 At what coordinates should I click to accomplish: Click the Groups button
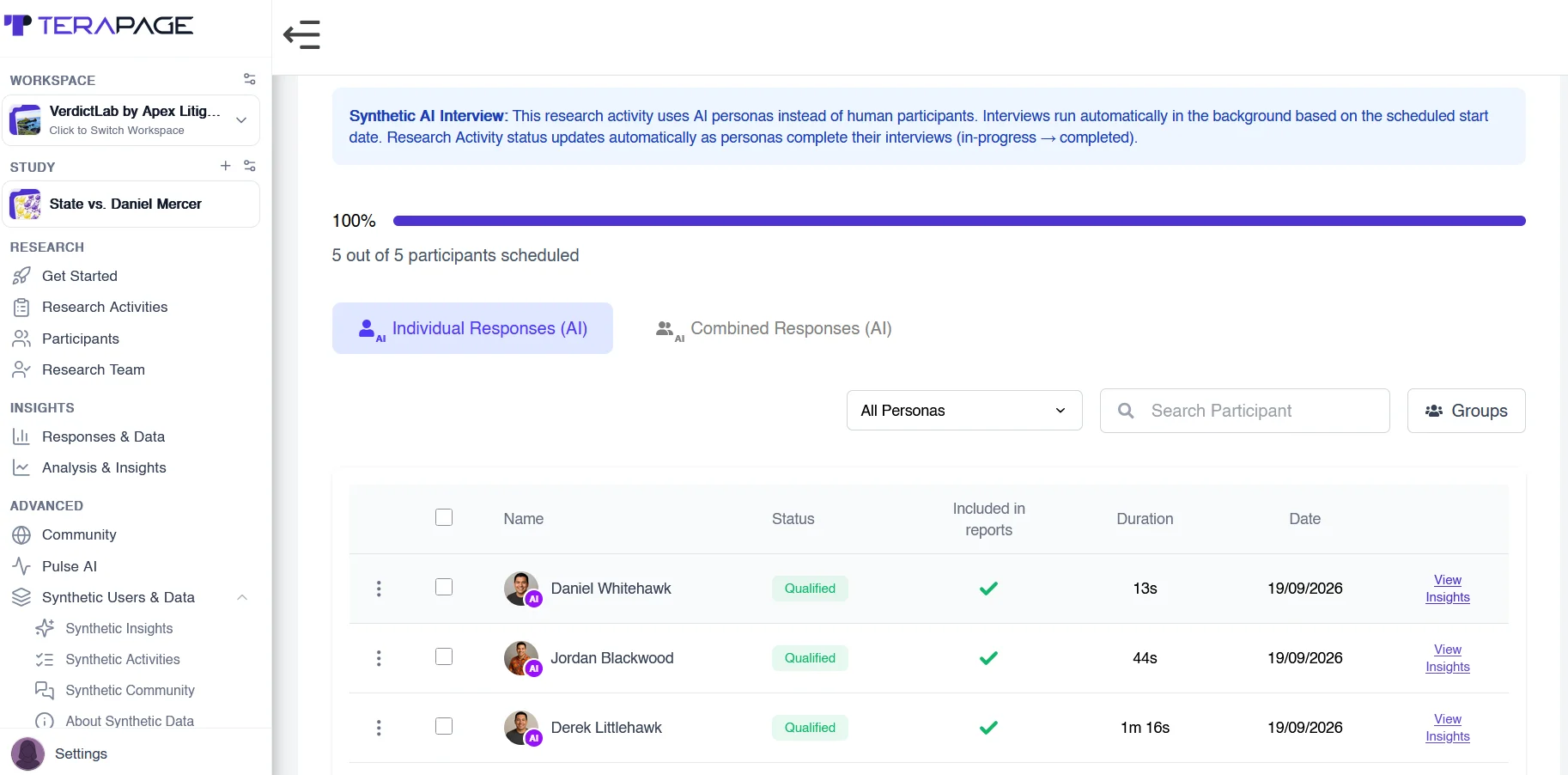(x=1466, y=411)
